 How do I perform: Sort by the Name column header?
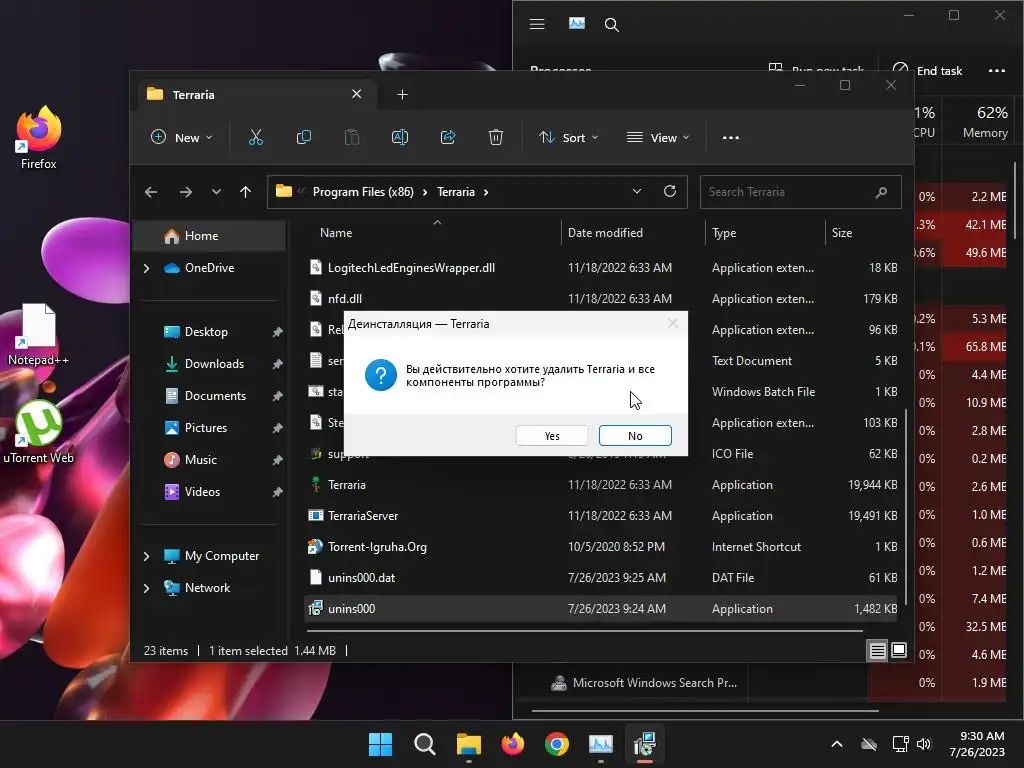pyautogui.click(x=336, y=232)
